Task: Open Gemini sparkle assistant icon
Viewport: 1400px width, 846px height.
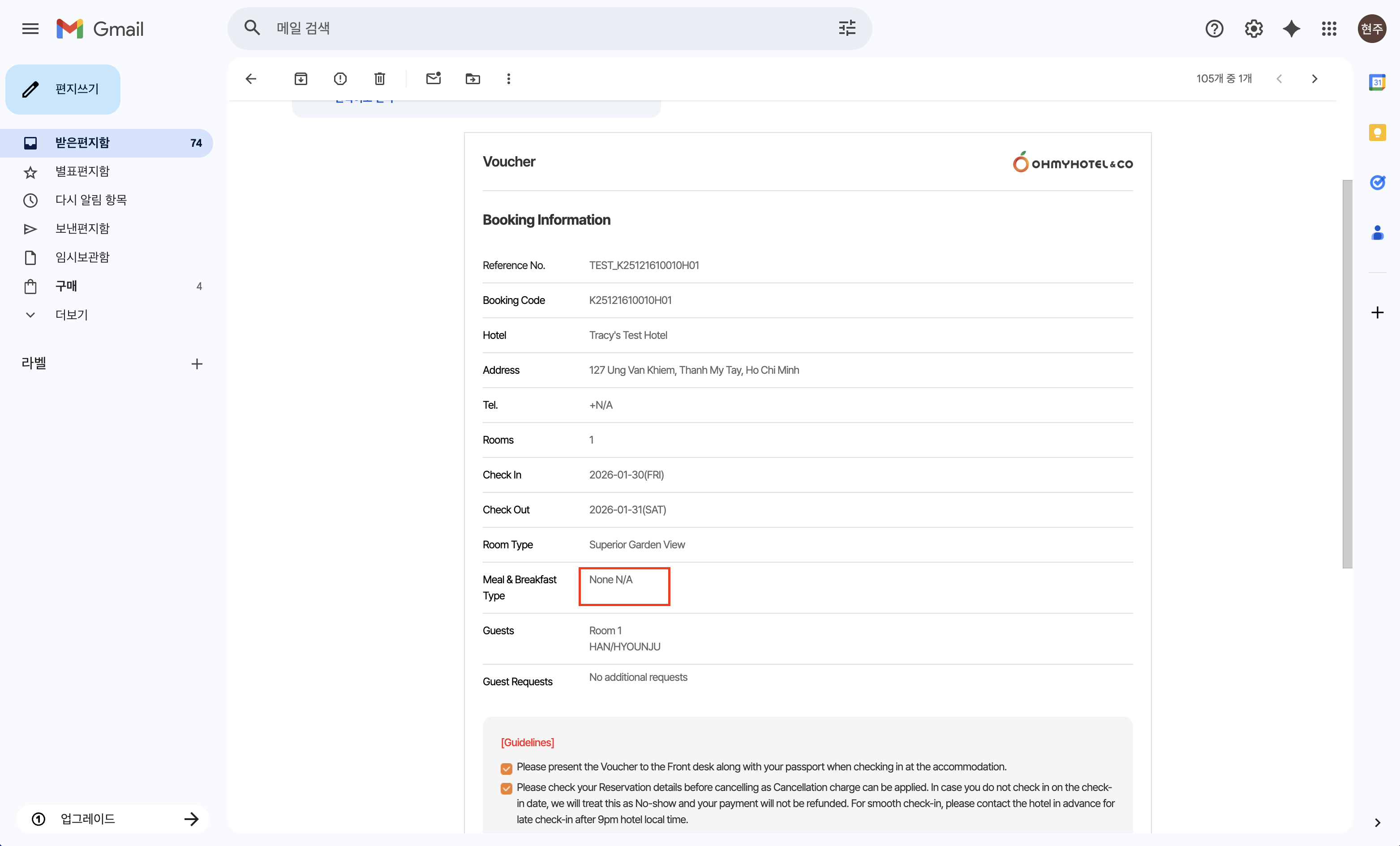Action: (x=1291, y=28)
